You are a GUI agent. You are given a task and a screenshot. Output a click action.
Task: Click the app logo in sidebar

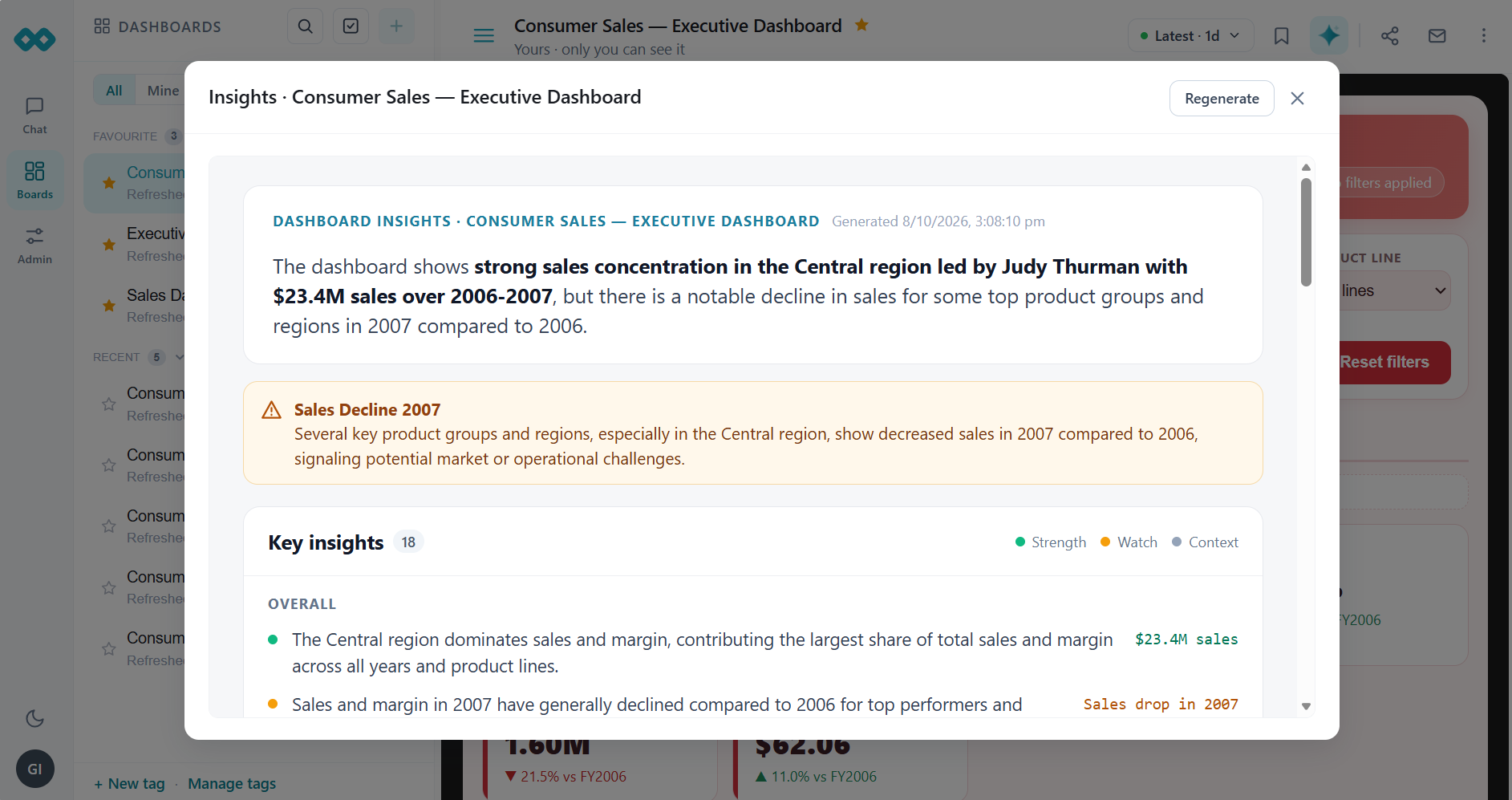34,39
